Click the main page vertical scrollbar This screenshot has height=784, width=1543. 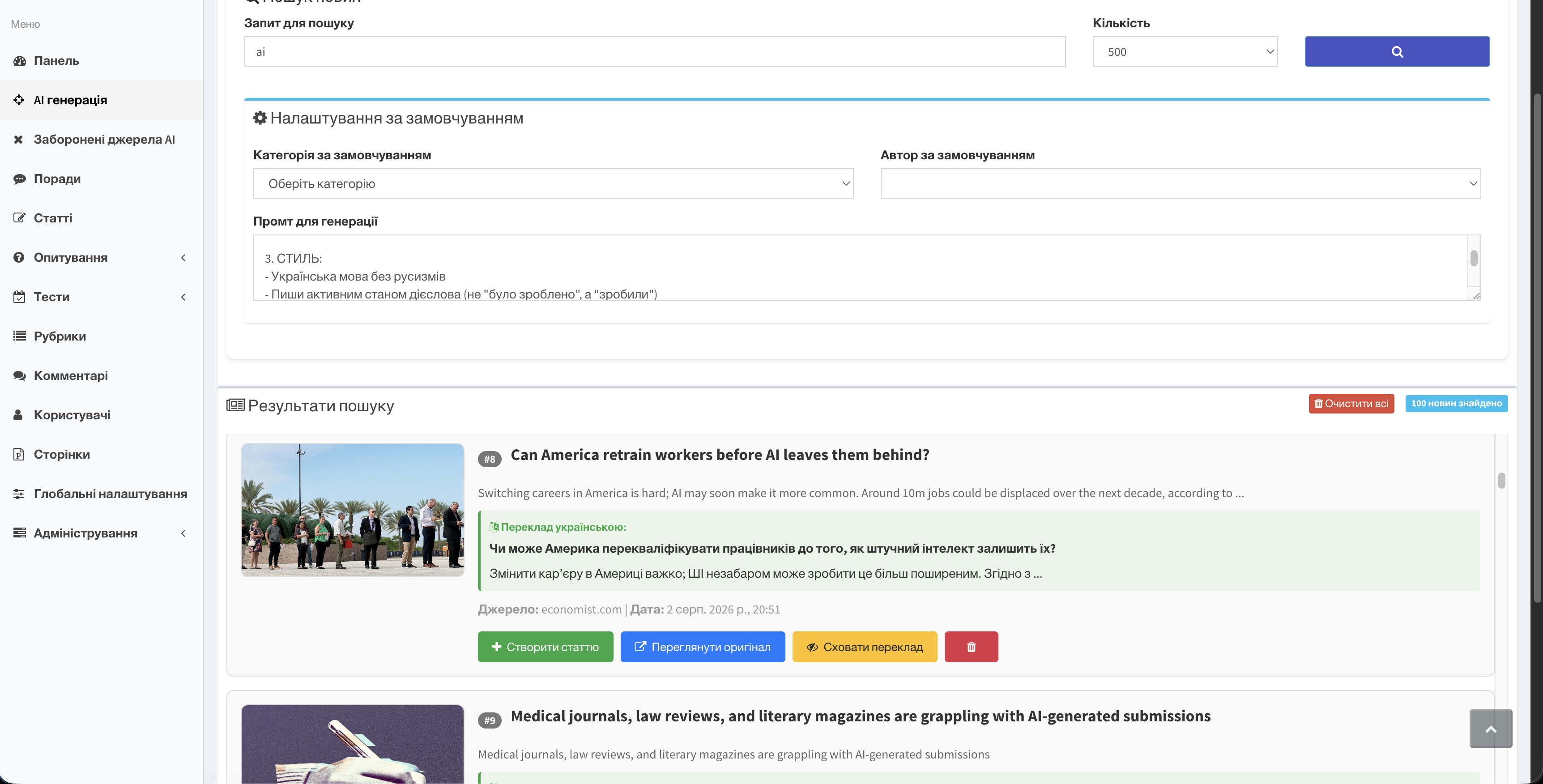click(1537, 347)
